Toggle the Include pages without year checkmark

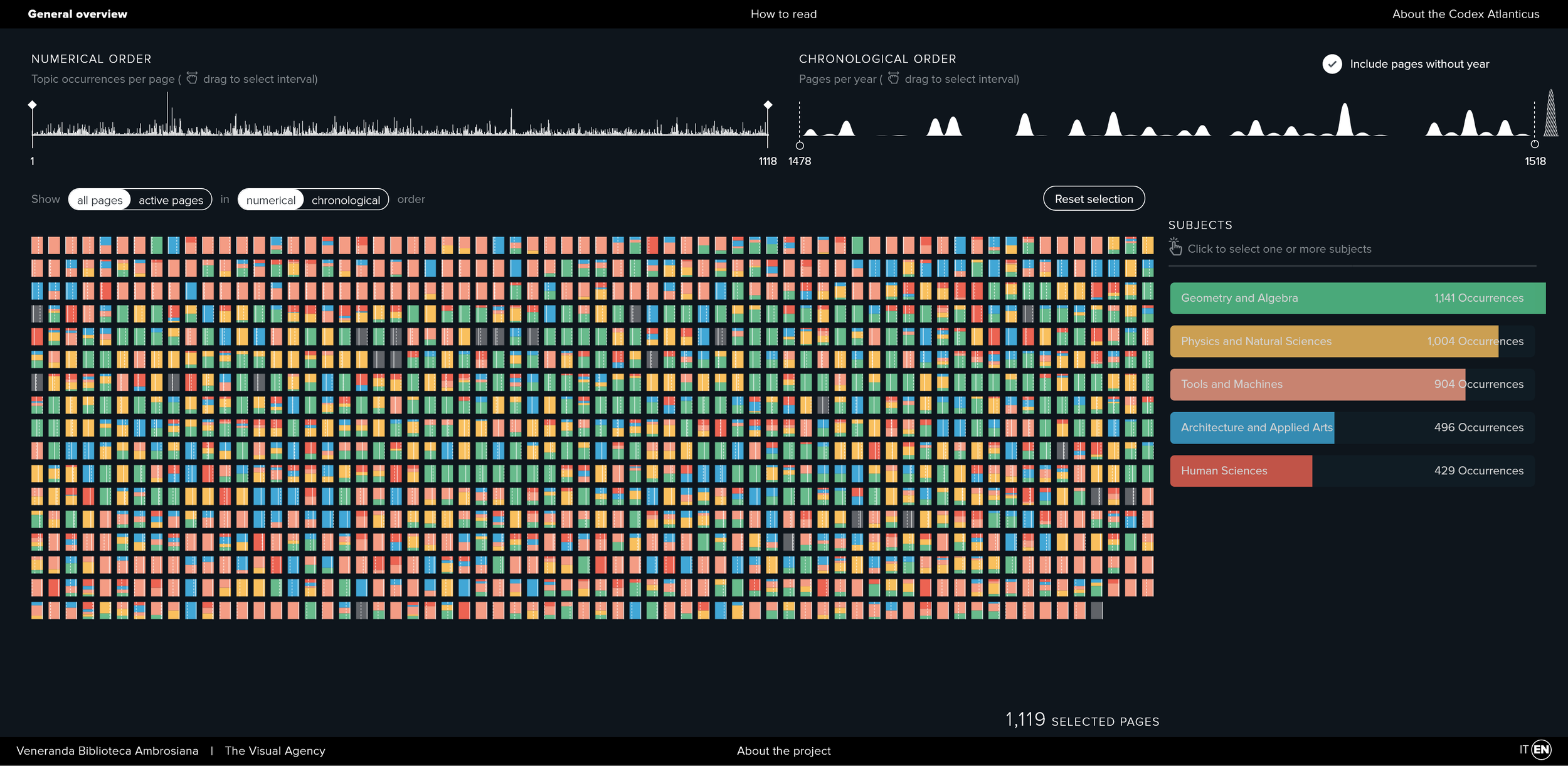(x=1332, y=64)
